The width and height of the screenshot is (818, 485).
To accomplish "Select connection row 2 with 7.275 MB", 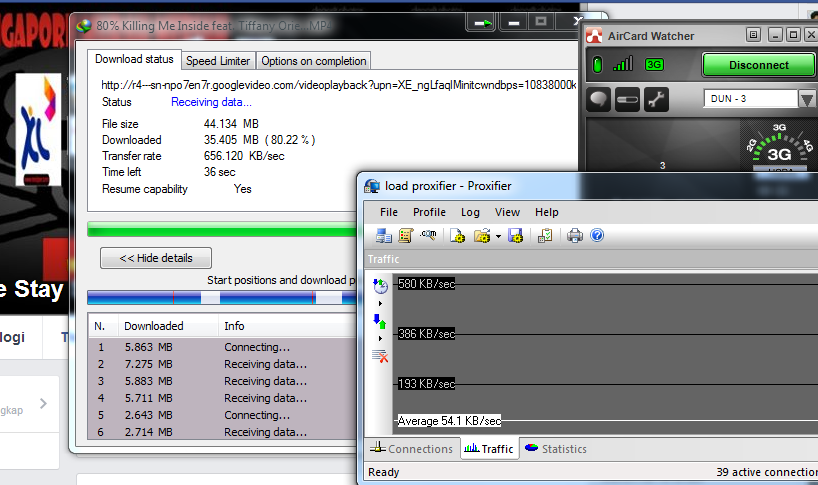I will [x=223, y=364].
